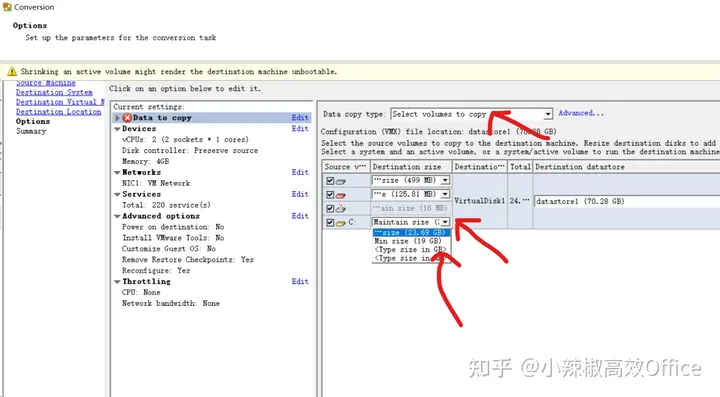Screen dimensions: 720x397
Task: Click the Total column header
Action: tap(520, 167)
